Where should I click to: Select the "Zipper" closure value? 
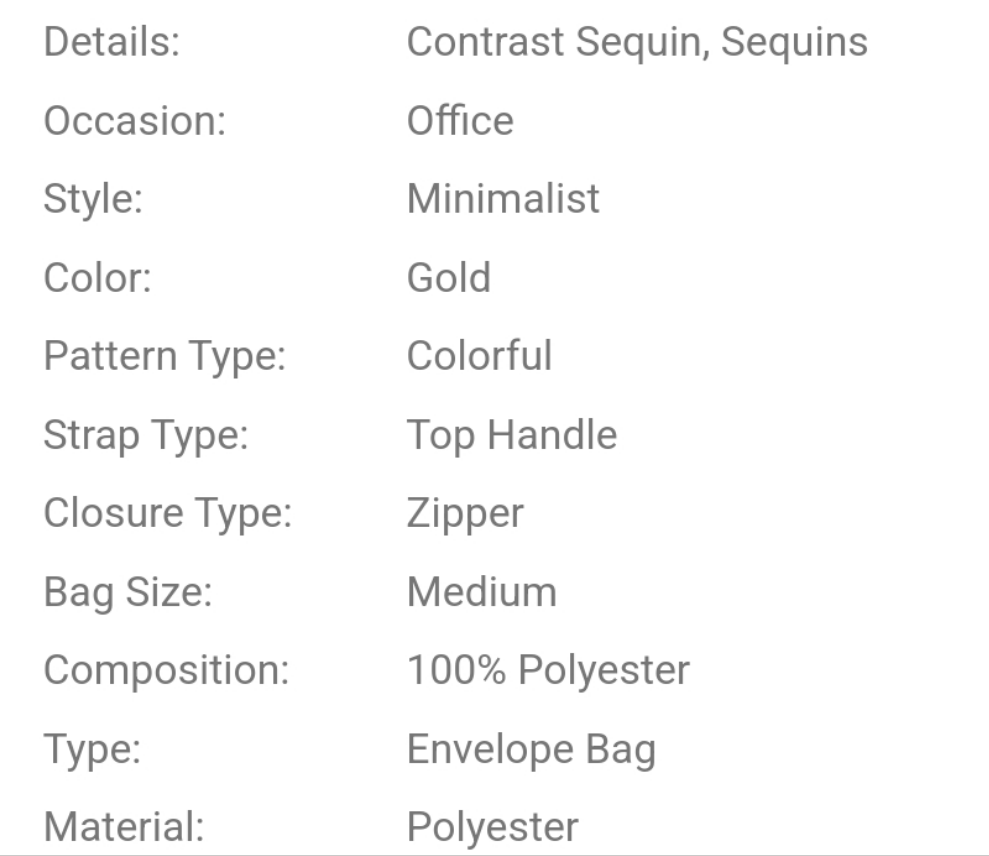(464, 513)
